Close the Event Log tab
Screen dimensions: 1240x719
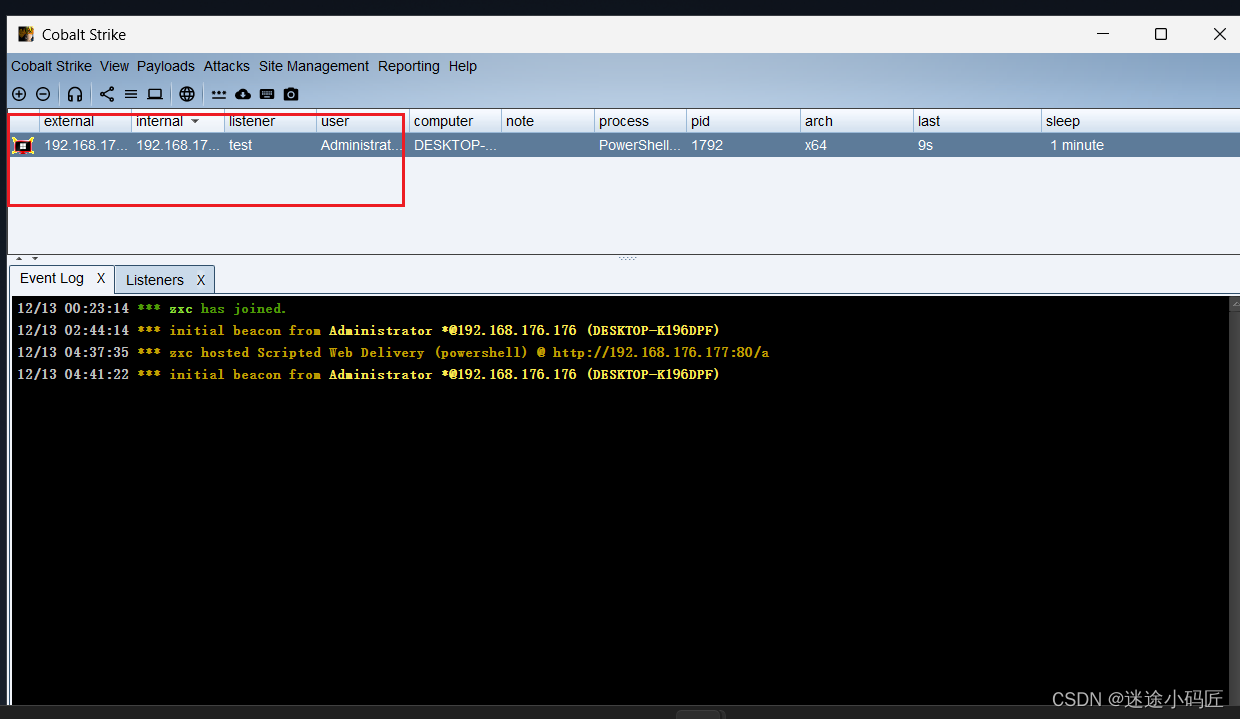coord(100,278)
